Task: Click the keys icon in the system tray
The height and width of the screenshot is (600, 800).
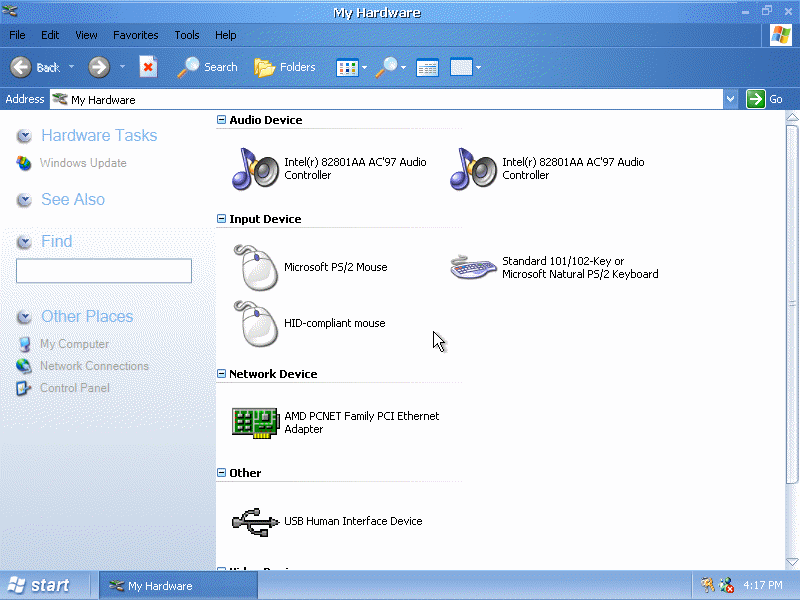Action: click(x=707, y=585)
